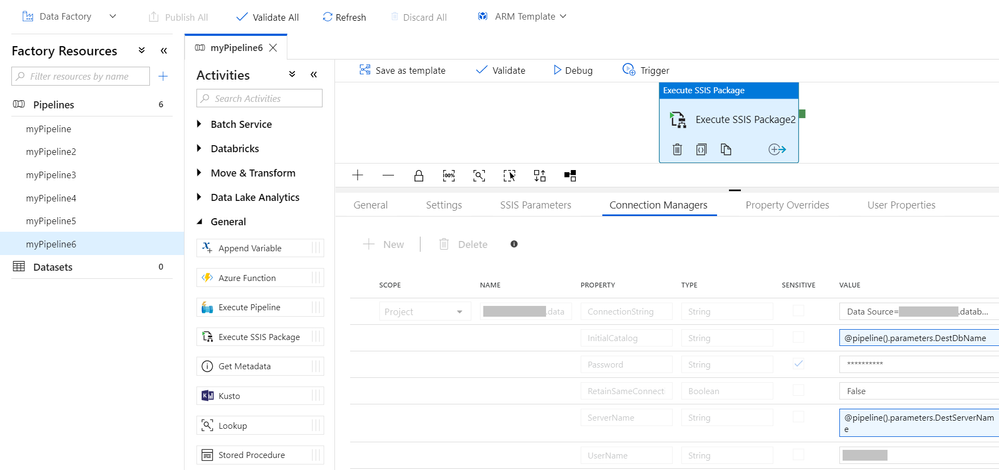Toggle Sensitive checkbox for InitialCatalog
This screenshot has height=470, width=999.
click(798, 338)
